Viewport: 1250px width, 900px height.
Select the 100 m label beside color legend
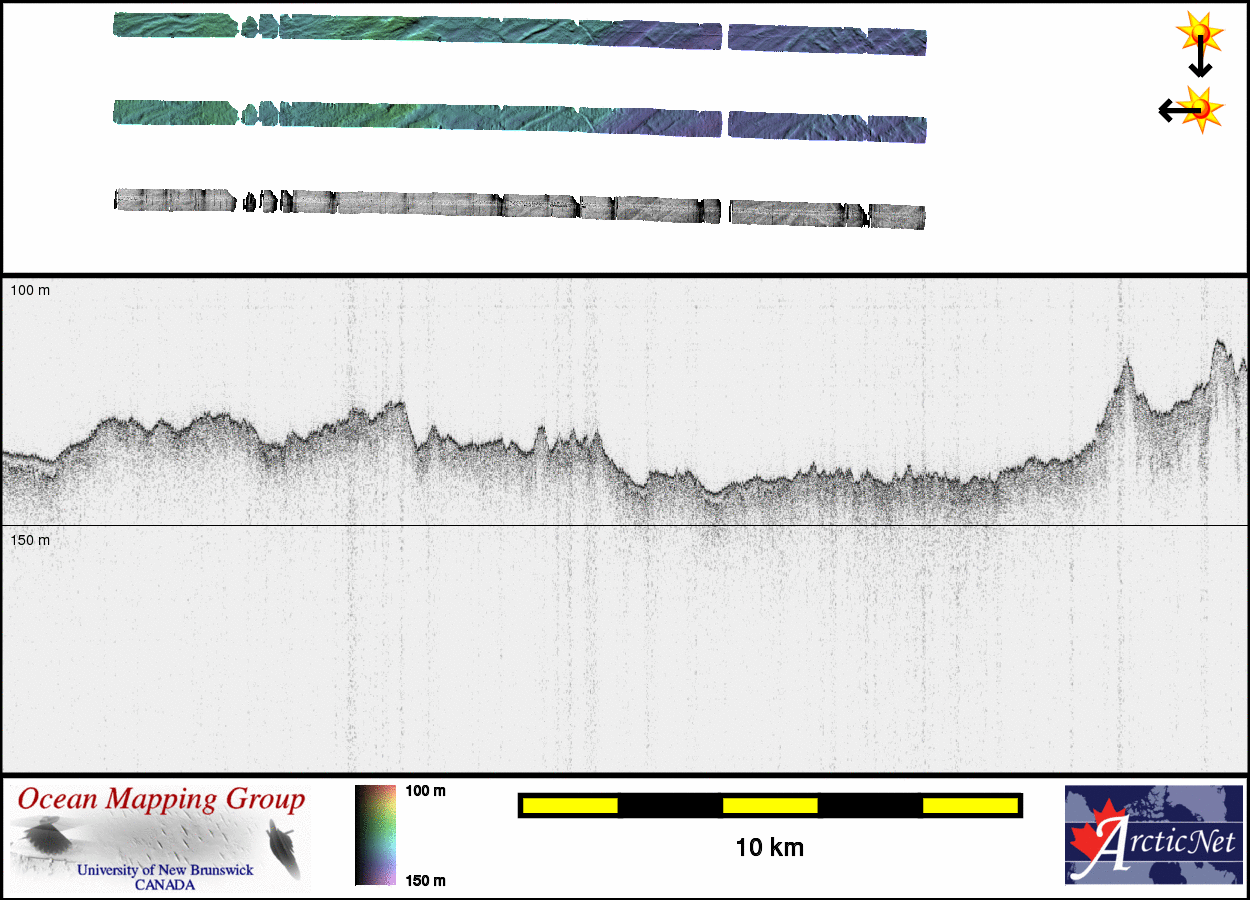click(425, 791)
